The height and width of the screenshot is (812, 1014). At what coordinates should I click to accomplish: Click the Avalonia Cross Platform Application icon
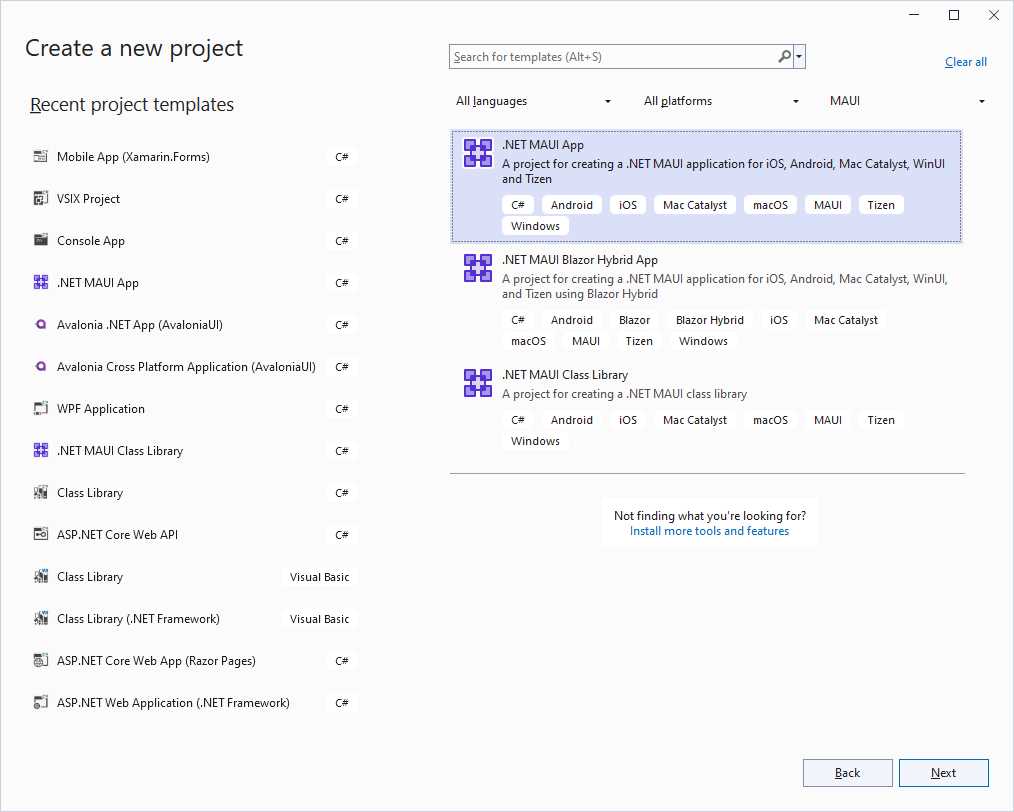point(41,367)
